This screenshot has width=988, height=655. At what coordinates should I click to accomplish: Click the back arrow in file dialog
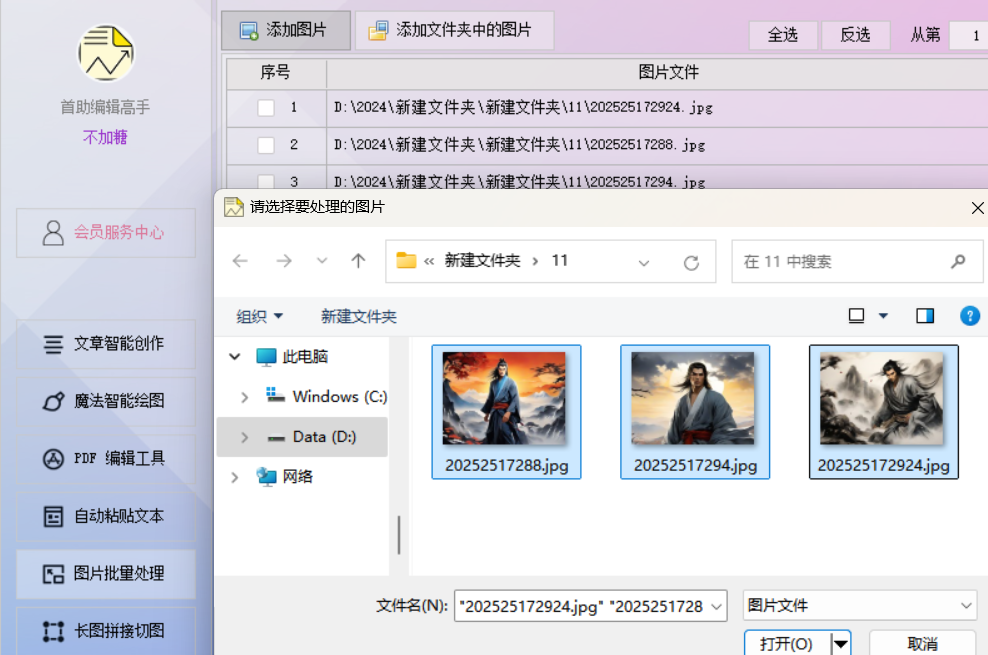point(240,261)
